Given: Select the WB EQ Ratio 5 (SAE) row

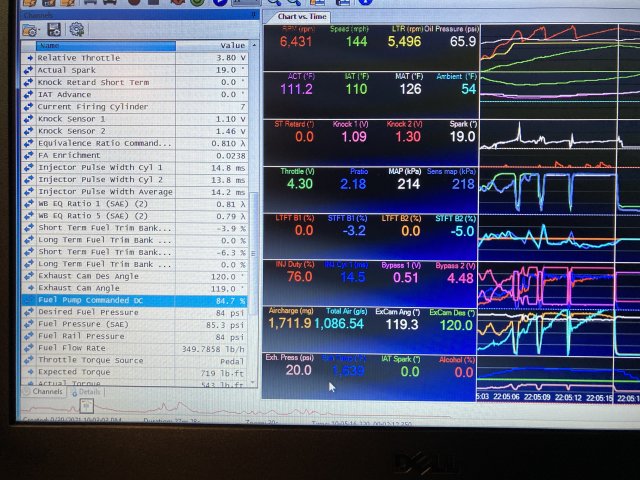Looking at the screenshot, I should click(x=135, y=216).
